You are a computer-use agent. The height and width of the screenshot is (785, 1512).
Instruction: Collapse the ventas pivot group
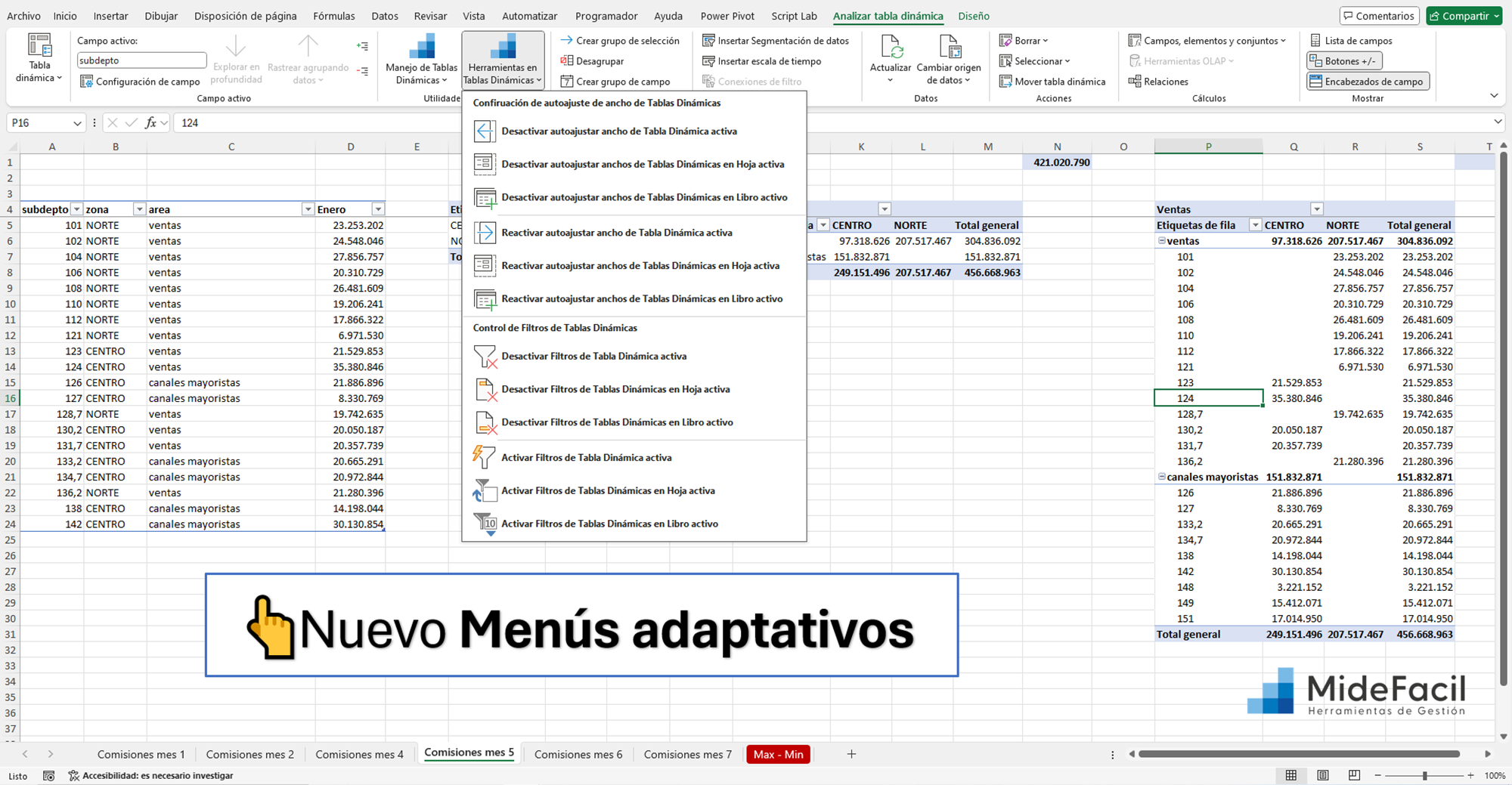click(1162, 241)
